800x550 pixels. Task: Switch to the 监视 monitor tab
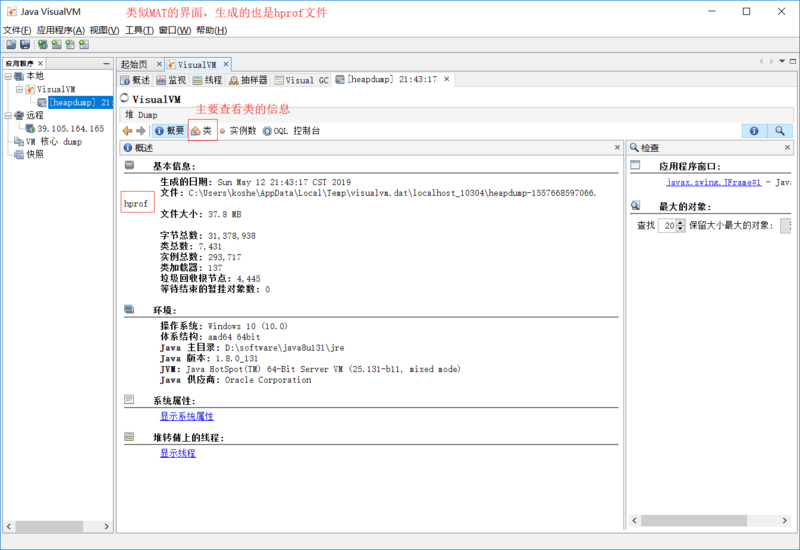click(171, 80)
